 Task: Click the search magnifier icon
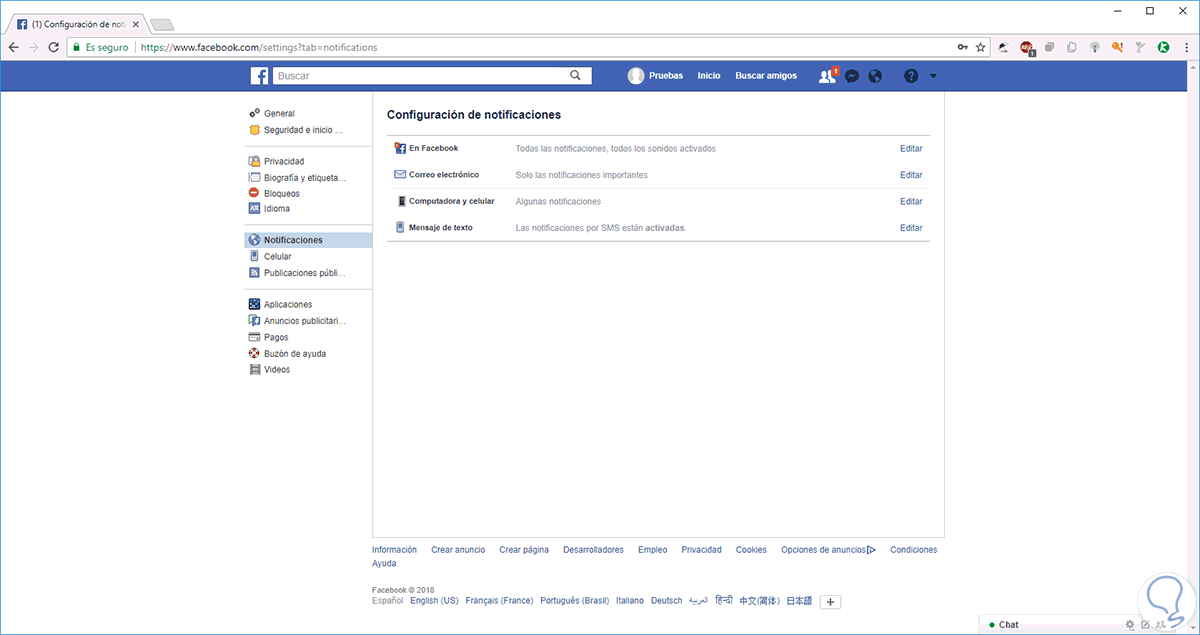point(575,75)
